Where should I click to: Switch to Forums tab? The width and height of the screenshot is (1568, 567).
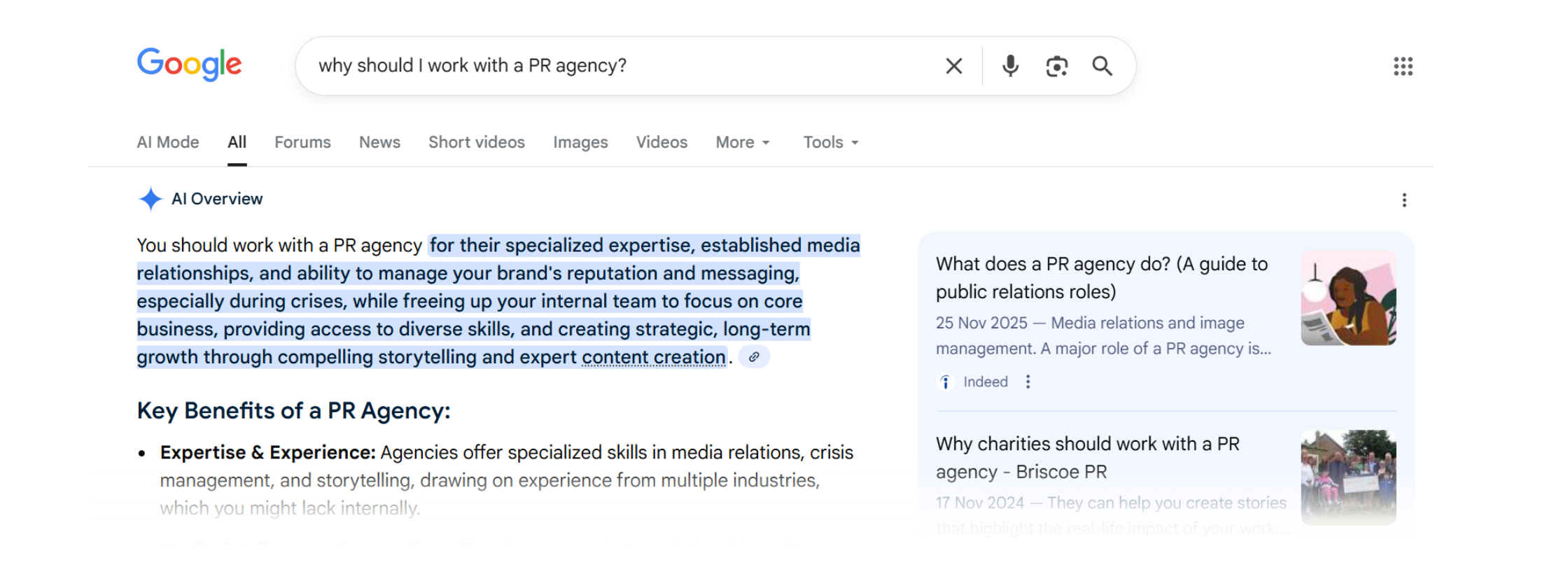(302, 142)
